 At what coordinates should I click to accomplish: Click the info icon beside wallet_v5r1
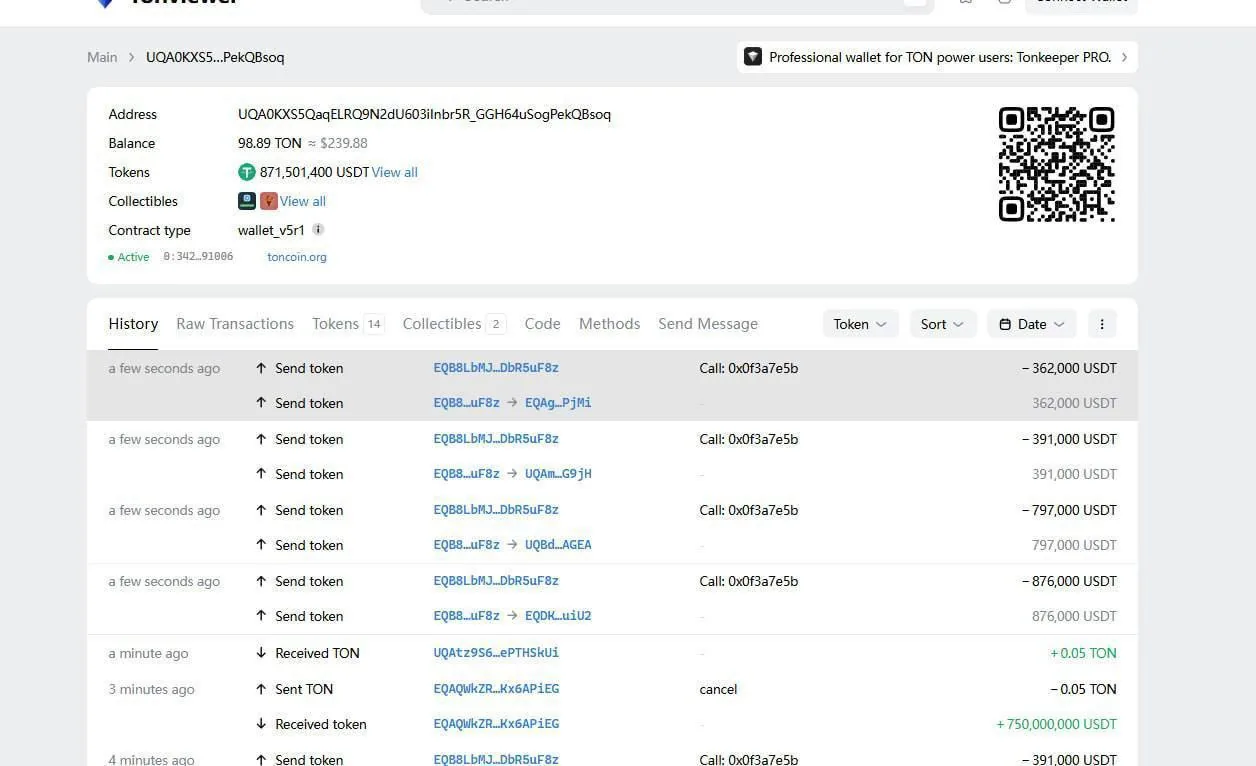pos(318,229)
